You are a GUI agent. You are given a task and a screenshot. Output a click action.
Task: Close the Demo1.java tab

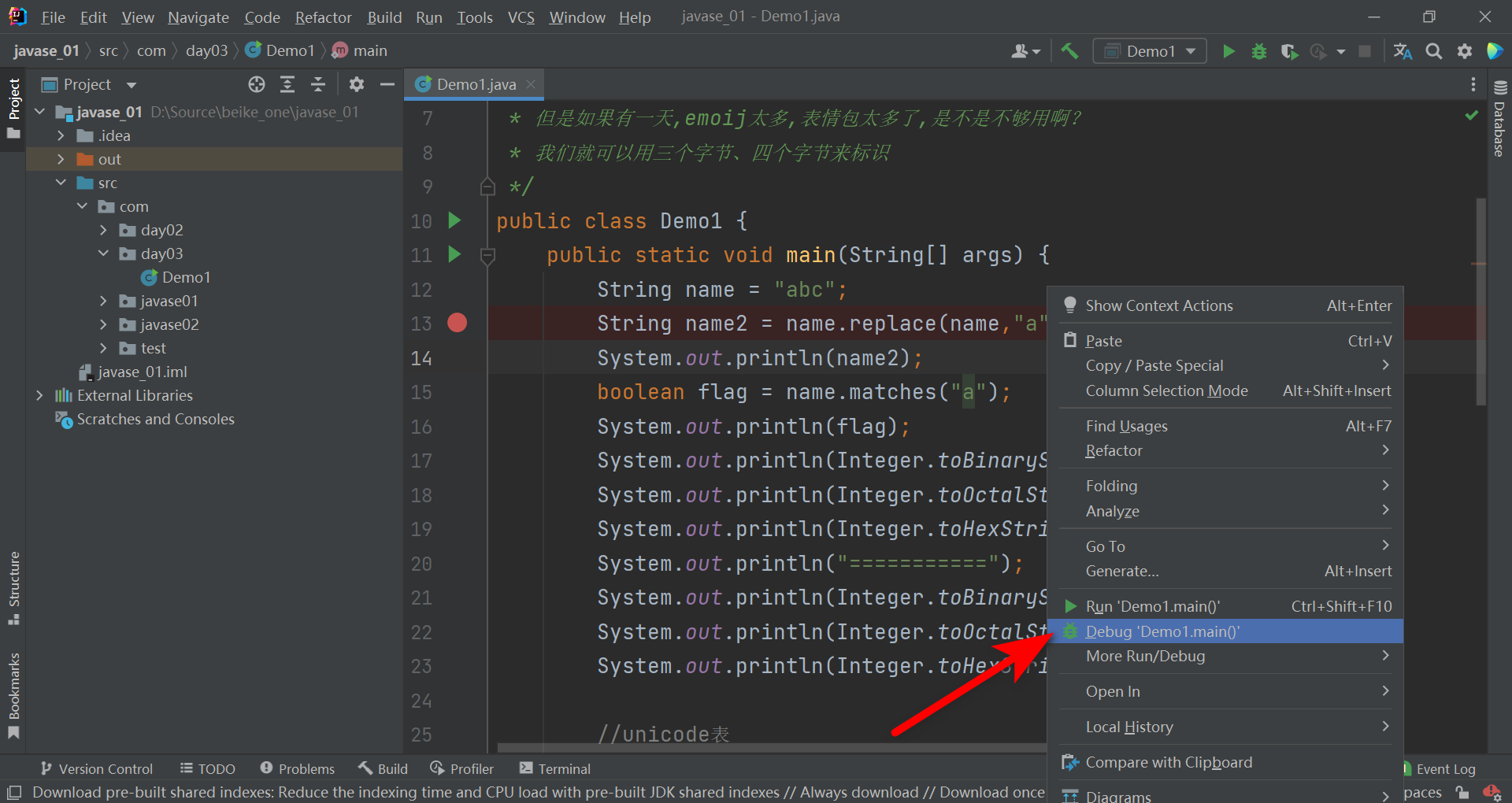point(531,84)
